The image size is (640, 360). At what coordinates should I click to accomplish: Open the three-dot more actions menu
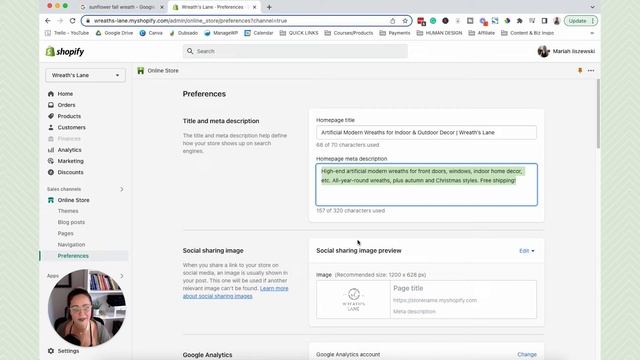pyautogui.click(x=591, y=71)
